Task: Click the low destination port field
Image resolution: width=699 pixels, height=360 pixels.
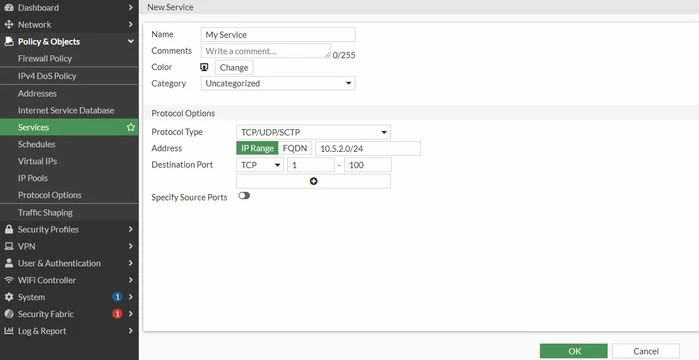Action: [311, 165]
